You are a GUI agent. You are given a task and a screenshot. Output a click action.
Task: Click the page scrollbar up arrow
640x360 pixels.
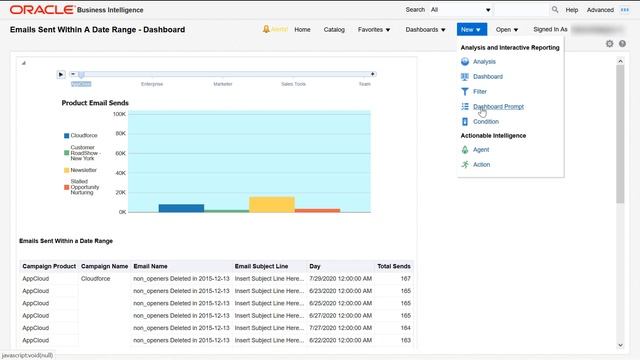click(x=620, y=61)
